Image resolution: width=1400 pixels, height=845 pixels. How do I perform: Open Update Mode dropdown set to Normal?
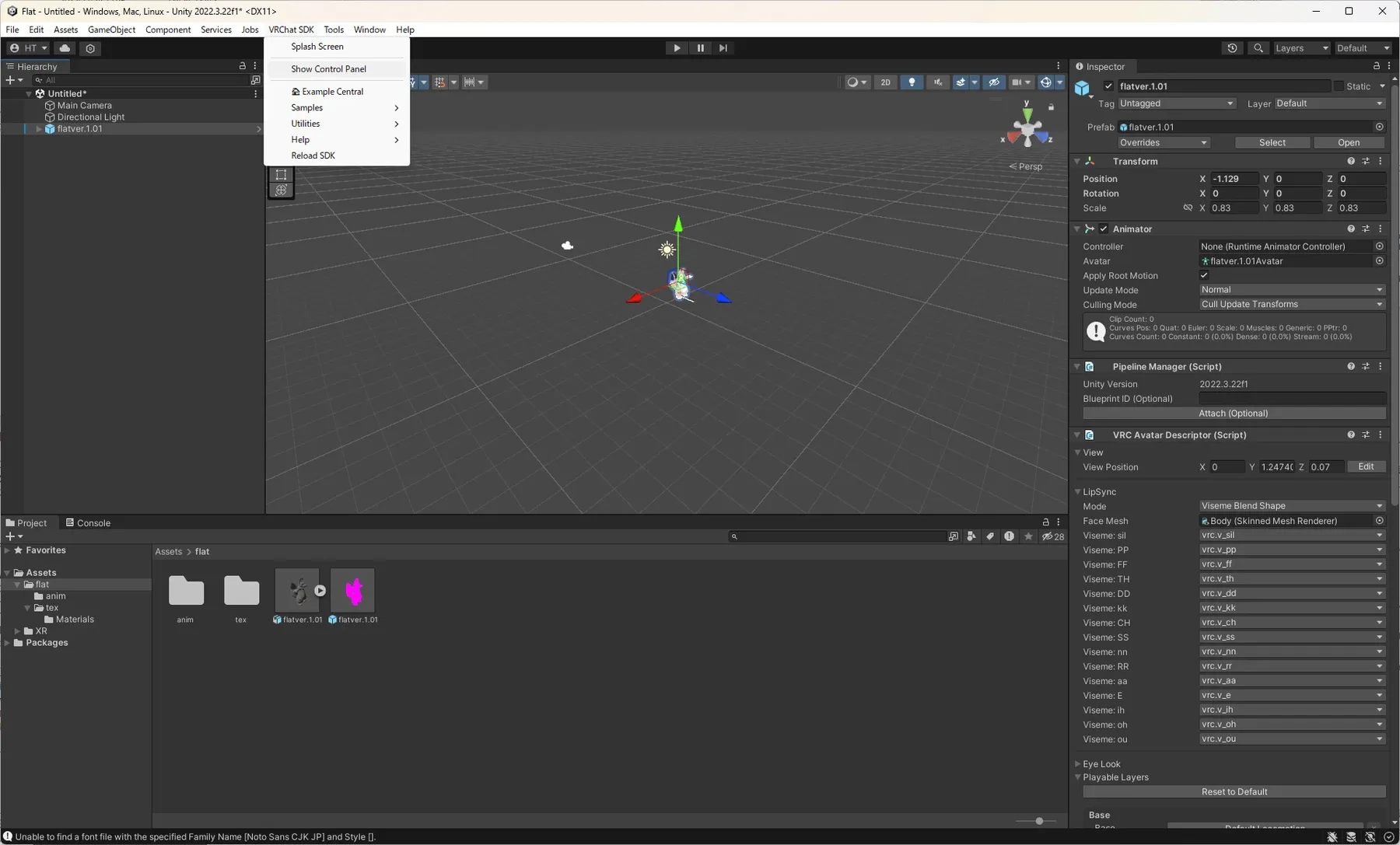tap(1292, 290)
